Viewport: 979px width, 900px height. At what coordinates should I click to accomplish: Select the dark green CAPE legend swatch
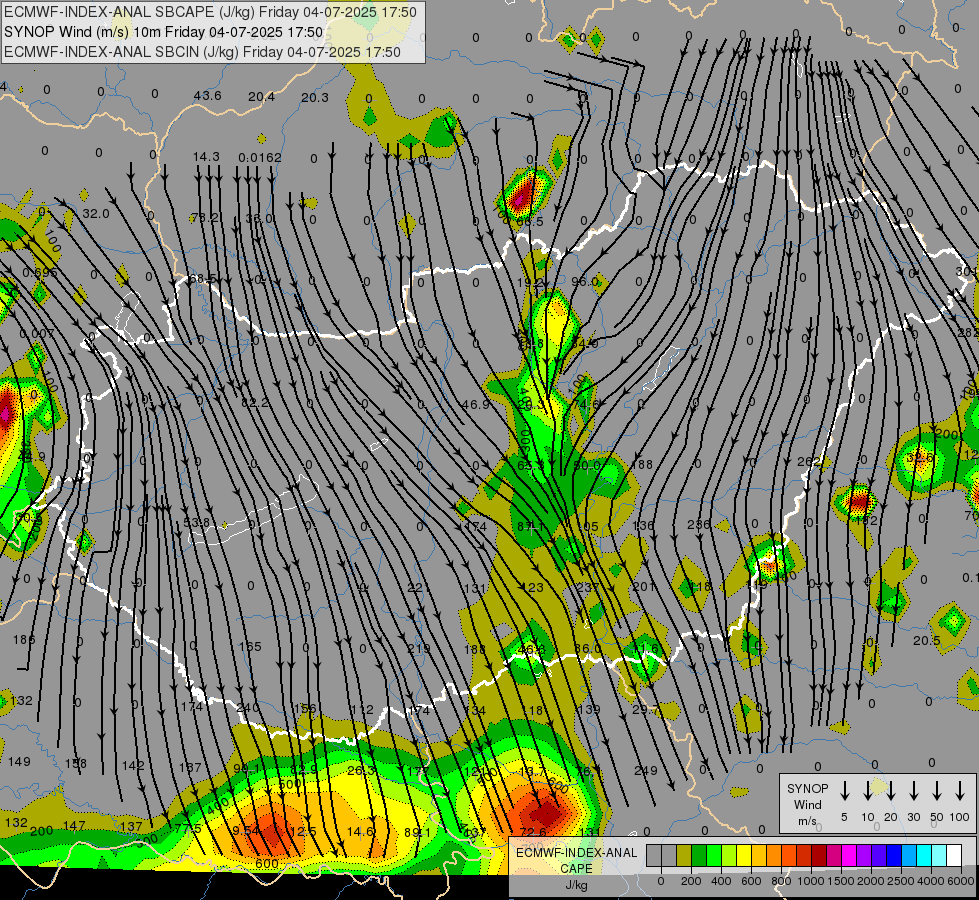699,855
